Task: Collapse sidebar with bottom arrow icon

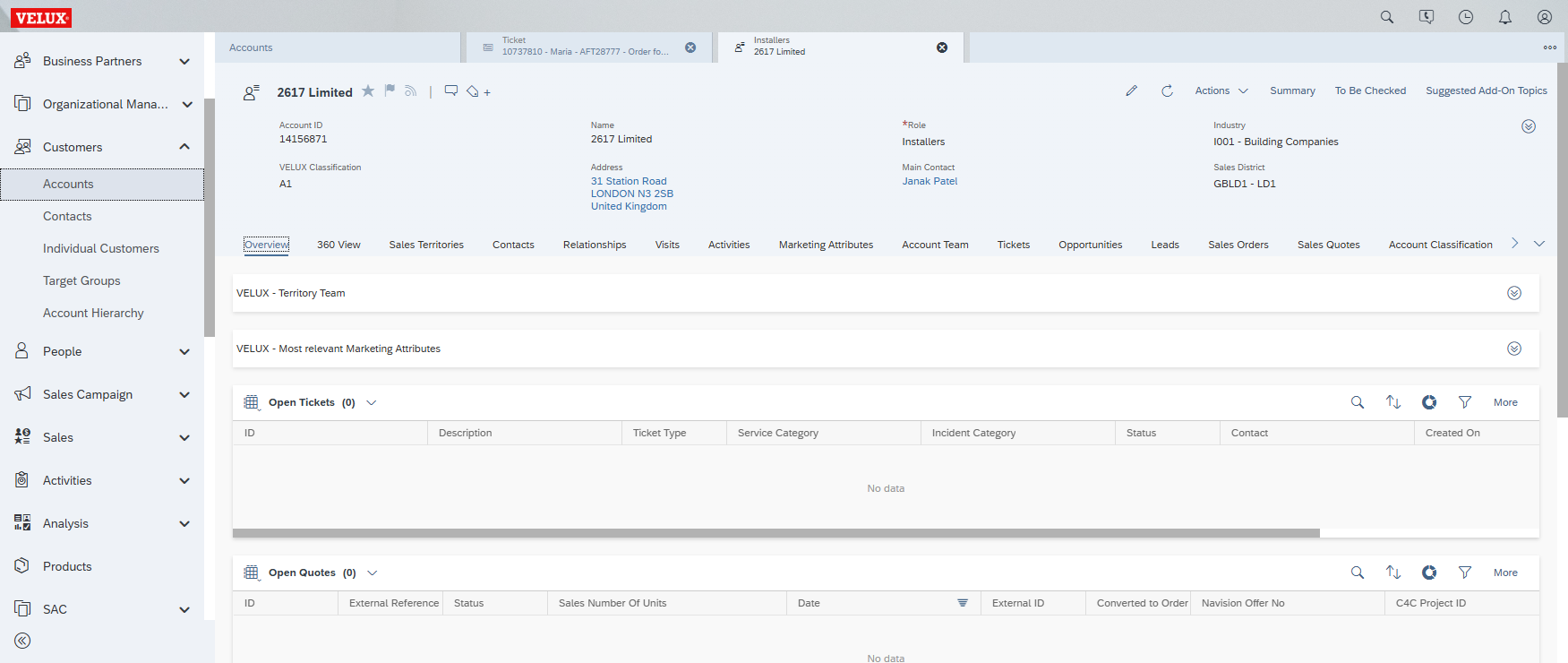Action: click(x=22, y=641)
